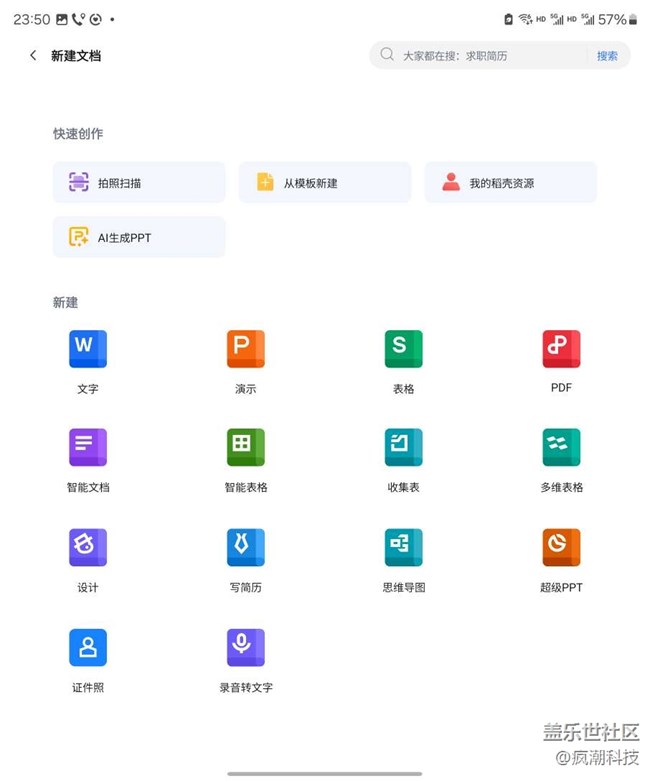Start a new 智能表格 smart sheet
The width and height of the screenshot is (650, 781).
pyautogui.click(x=245, y=448)
